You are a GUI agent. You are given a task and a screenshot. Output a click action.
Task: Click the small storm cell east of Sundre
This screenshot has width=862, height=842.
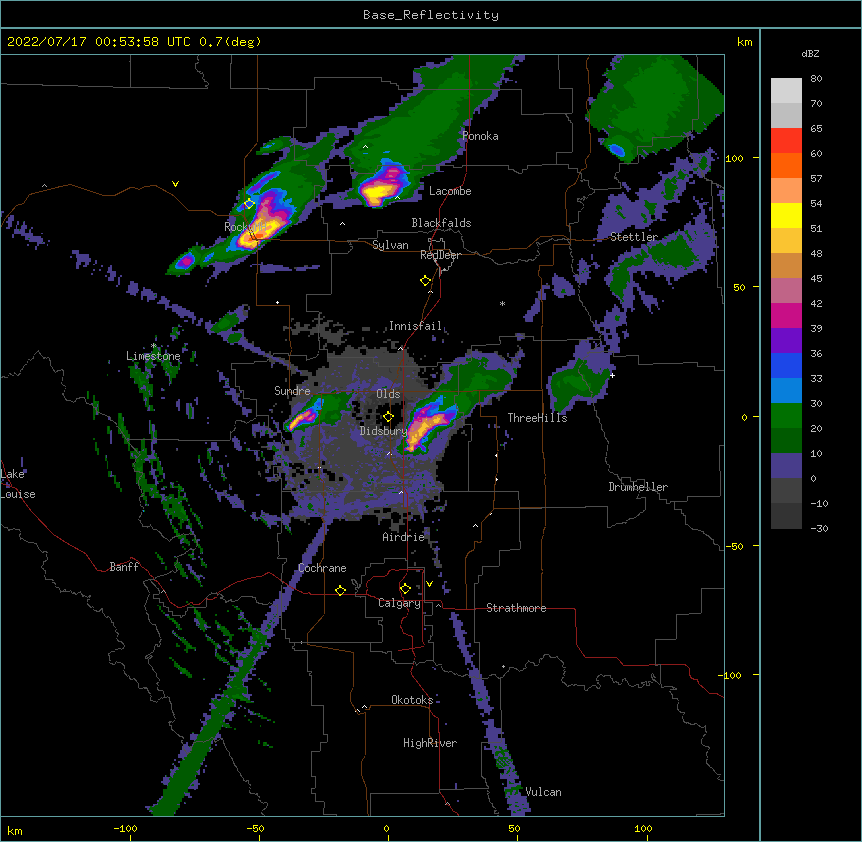point(304,418)
